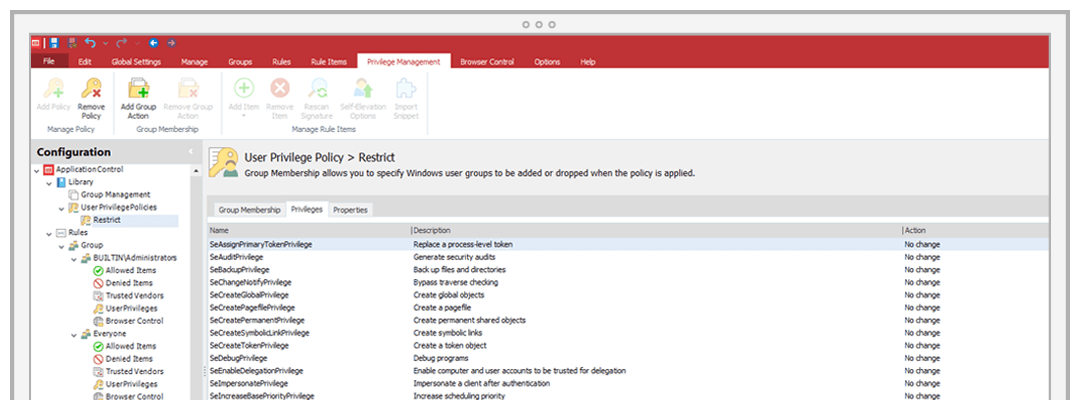Viewport: 1080px width, 400px height.
Task: Open the Options ribbon tab
Action: [547, 62]
